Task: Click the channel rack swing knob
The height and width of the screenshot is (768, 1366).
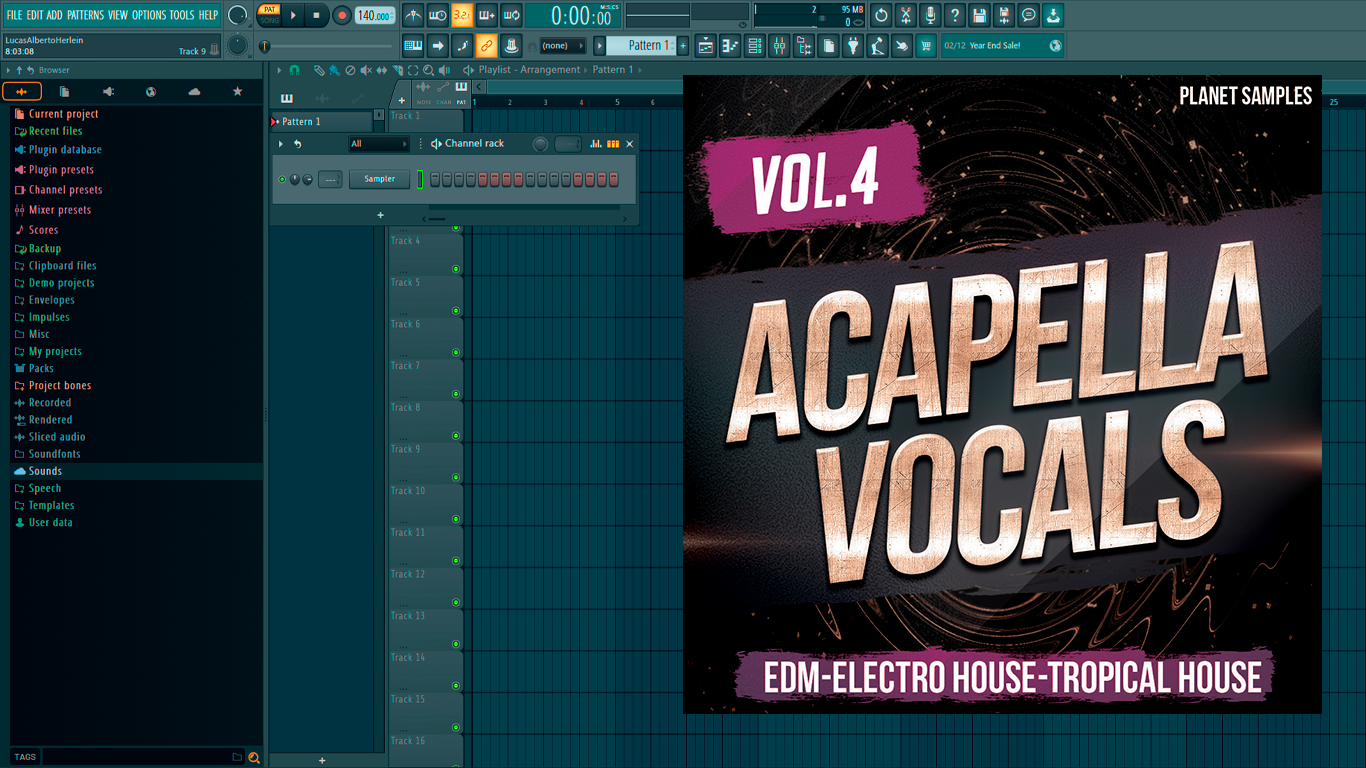Action: [540, 144]
